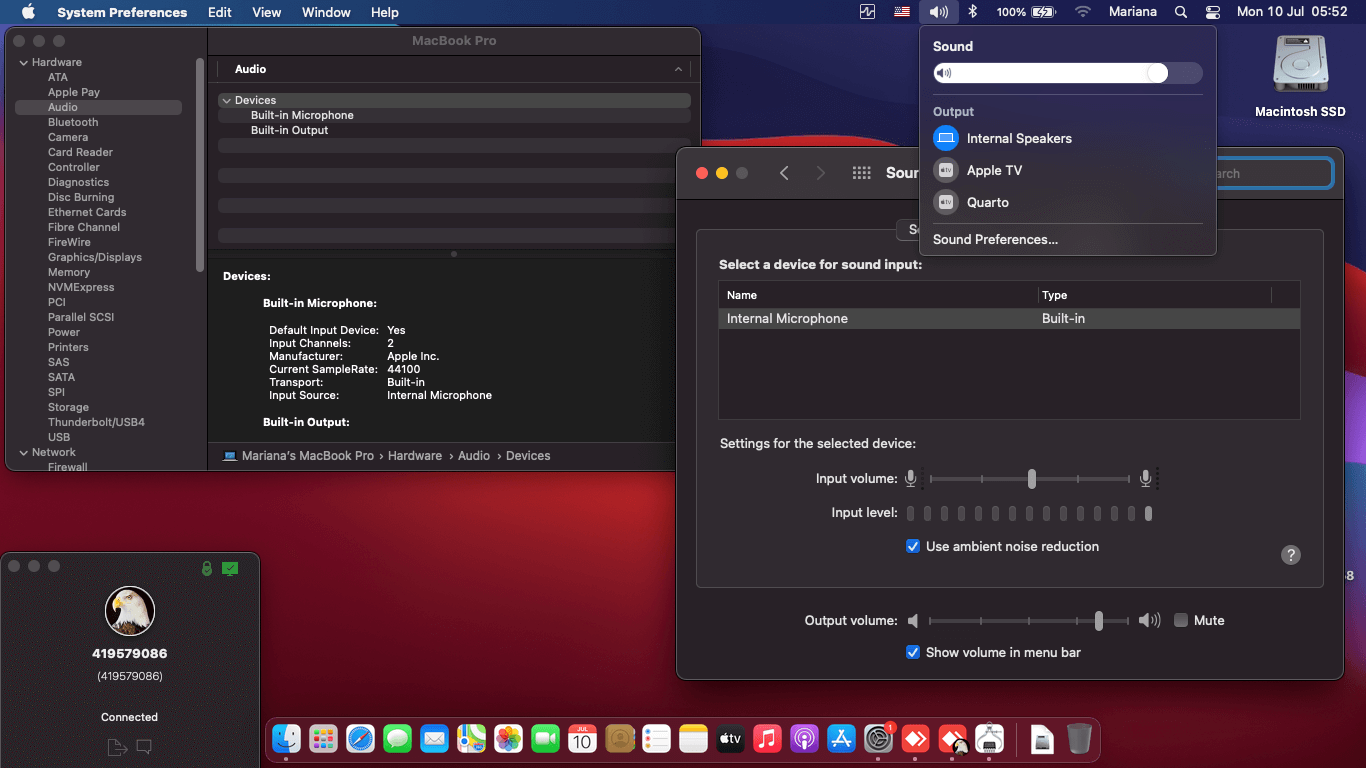Open Photos from the Dock
The height and width of the screenshot is (768, 1366).
point(508,739)
